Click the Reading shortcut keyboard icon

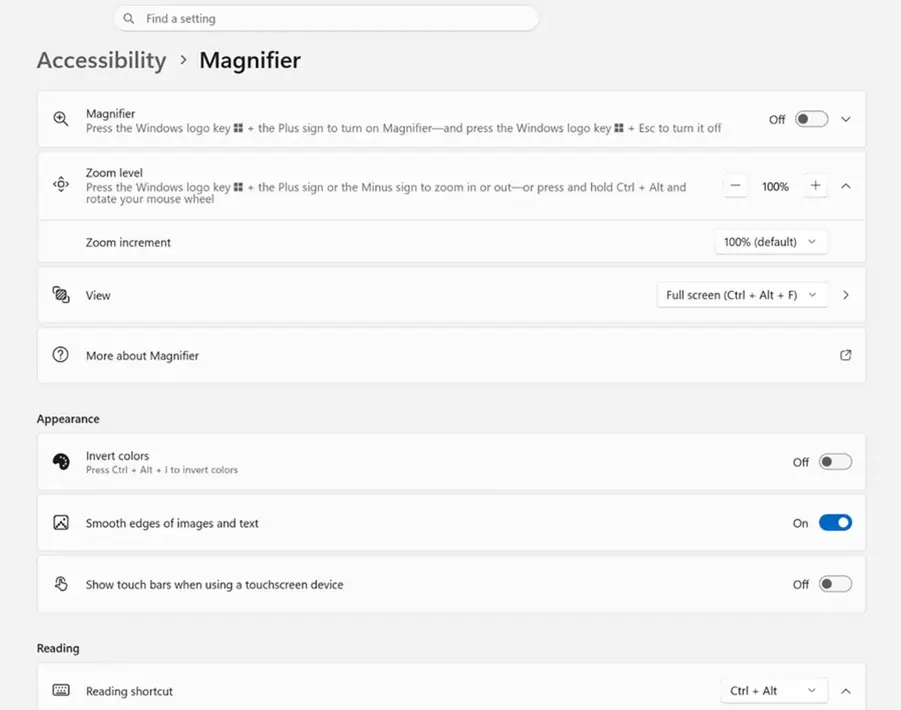[61, 690]
